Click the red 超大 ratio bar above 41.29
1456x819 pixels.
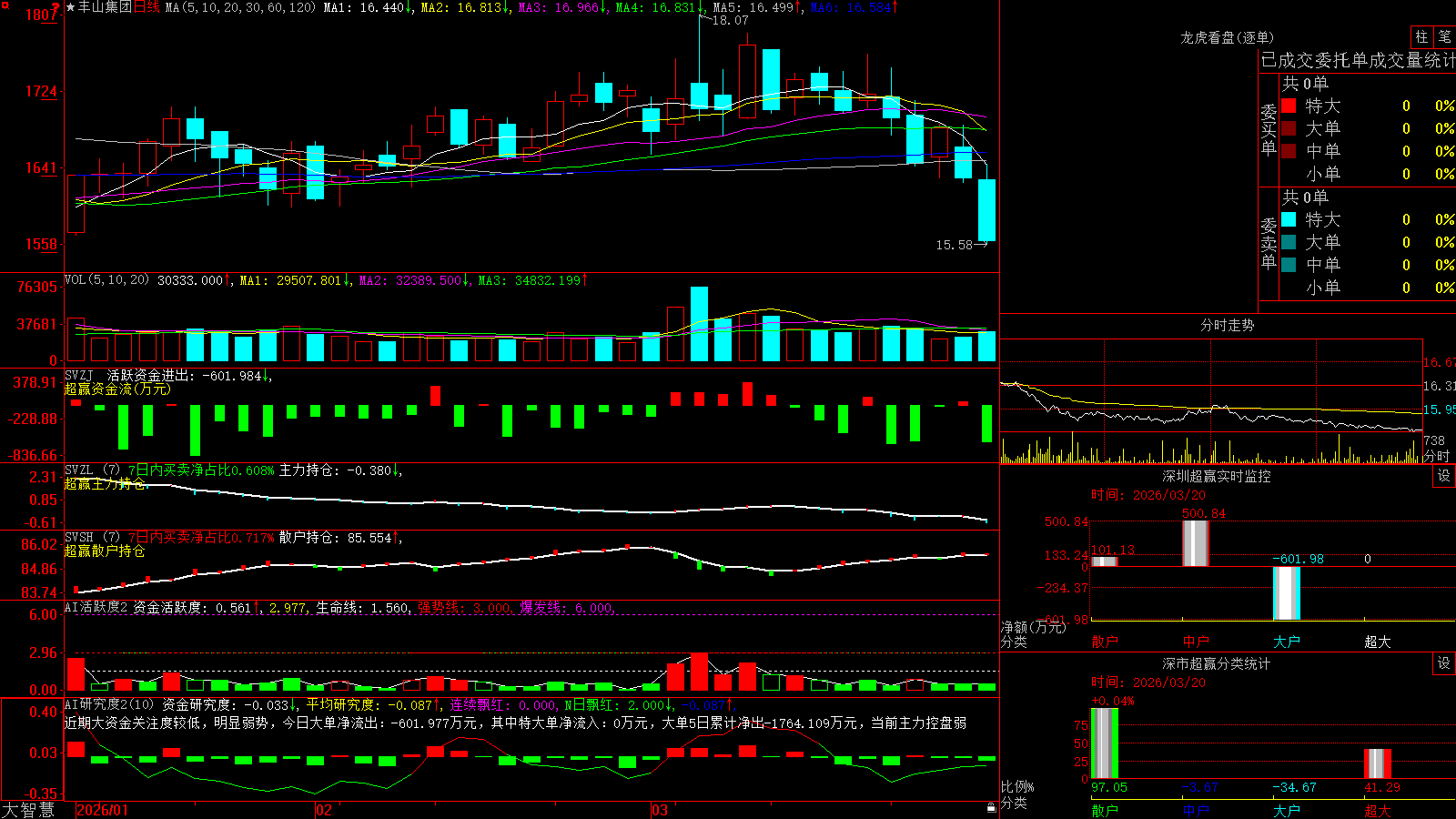click(1378, 763)
